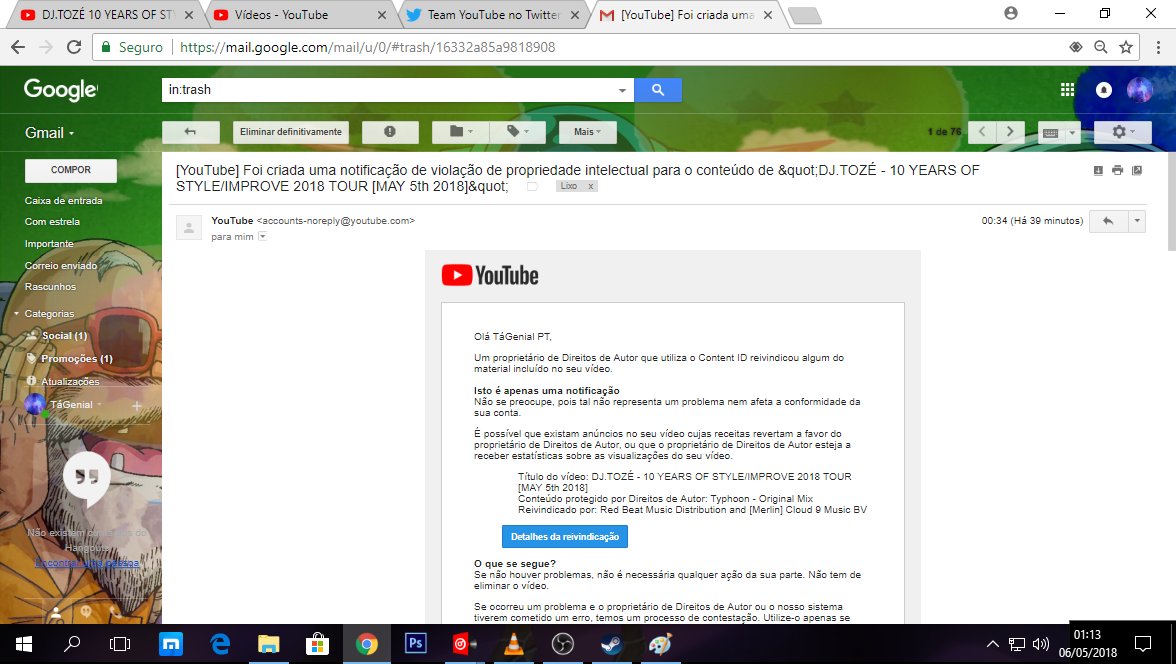Print this email conversation

[x=1118, y=170]
